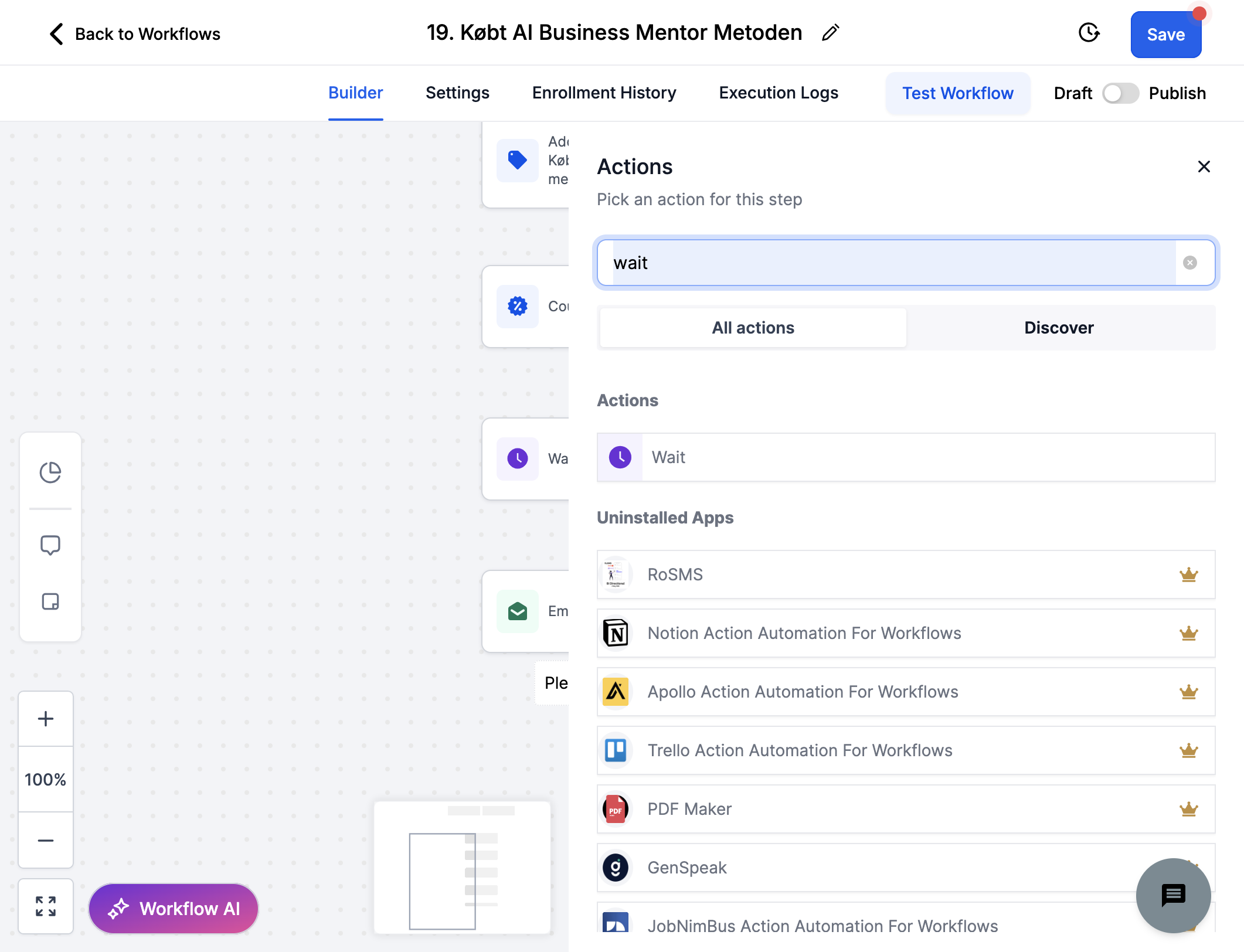1244x952 pixels.
Task: Add a sticky note icon
Action: pyautogui.click(x=50, y=601)
